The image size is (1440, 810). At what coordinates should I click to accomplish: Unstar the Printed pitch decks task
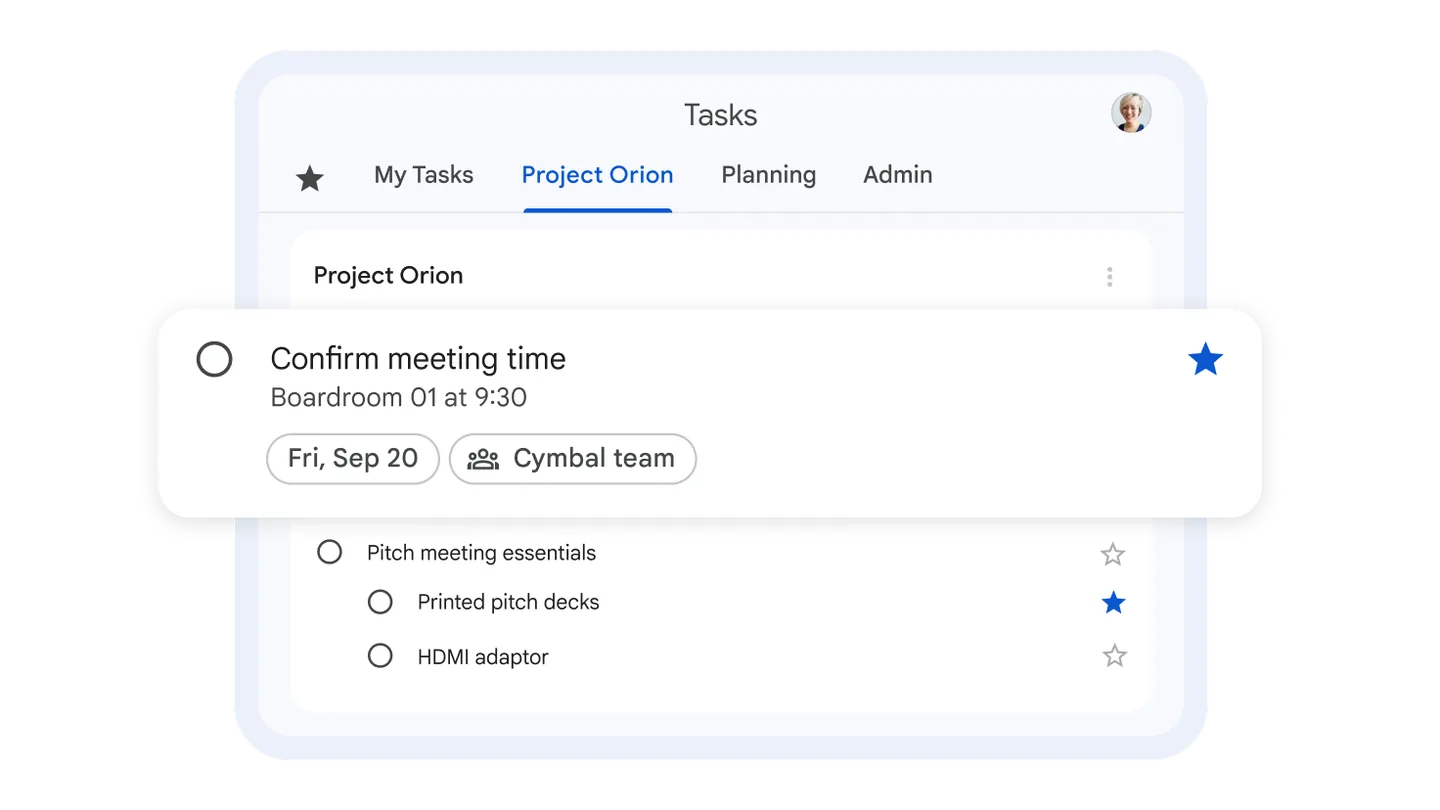tap(1113, 603)
